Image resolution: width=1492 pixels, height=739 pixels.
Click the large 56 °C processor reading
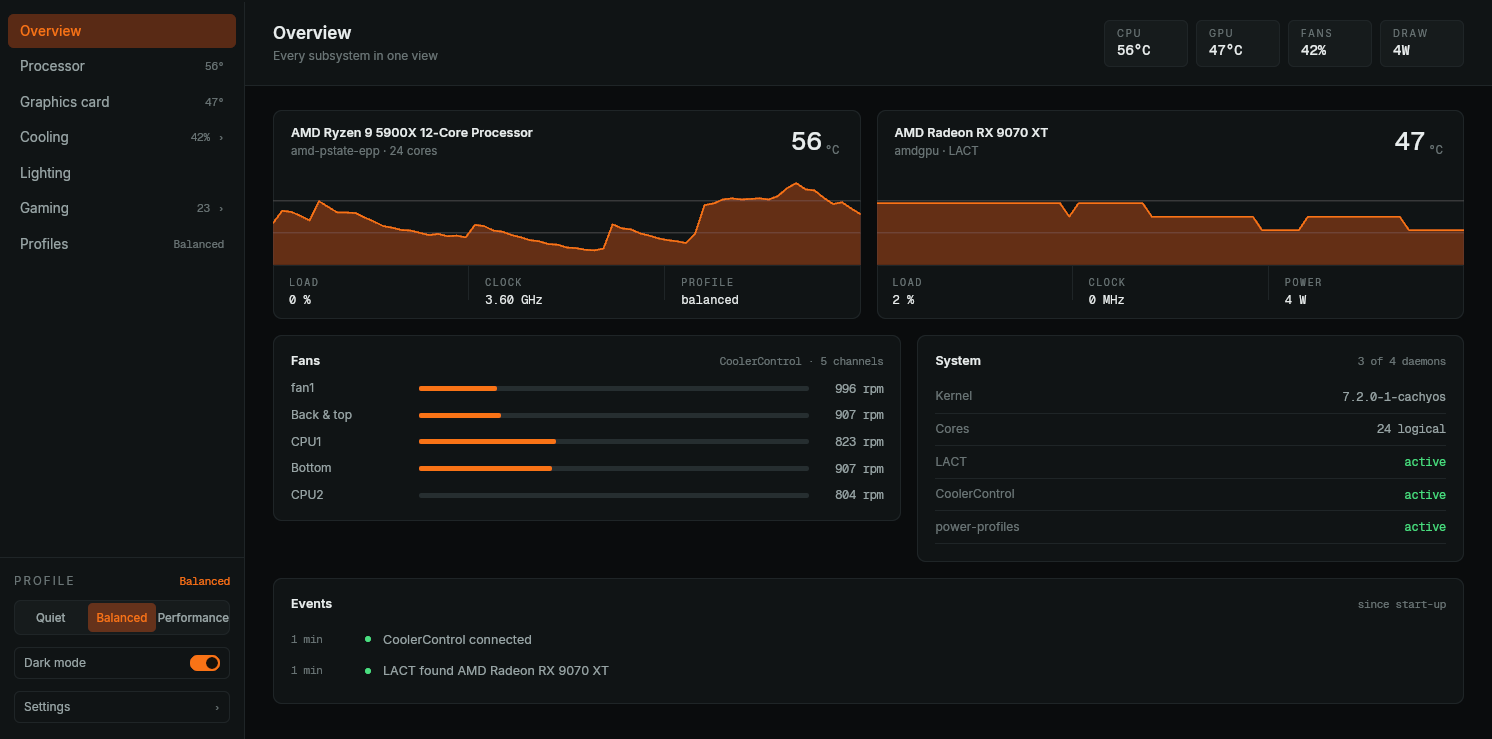coord(815,143)
